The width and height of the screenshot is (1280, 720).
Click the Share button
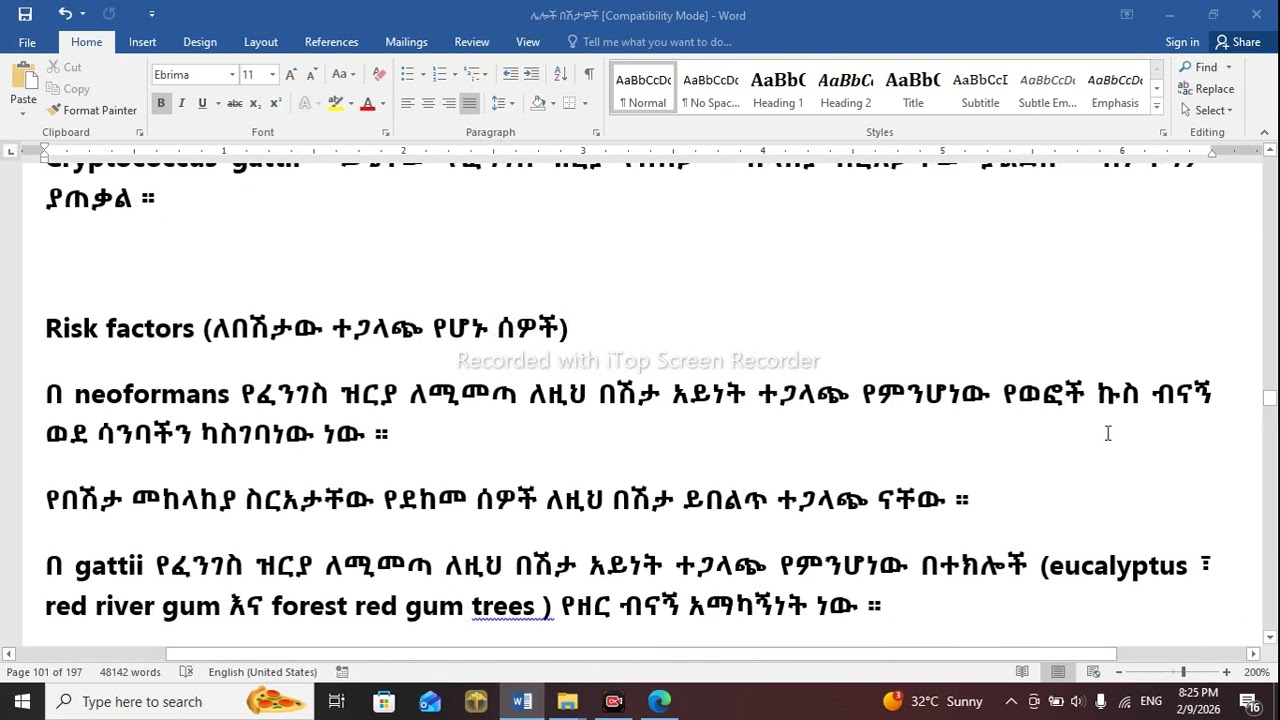(1237, 42)
